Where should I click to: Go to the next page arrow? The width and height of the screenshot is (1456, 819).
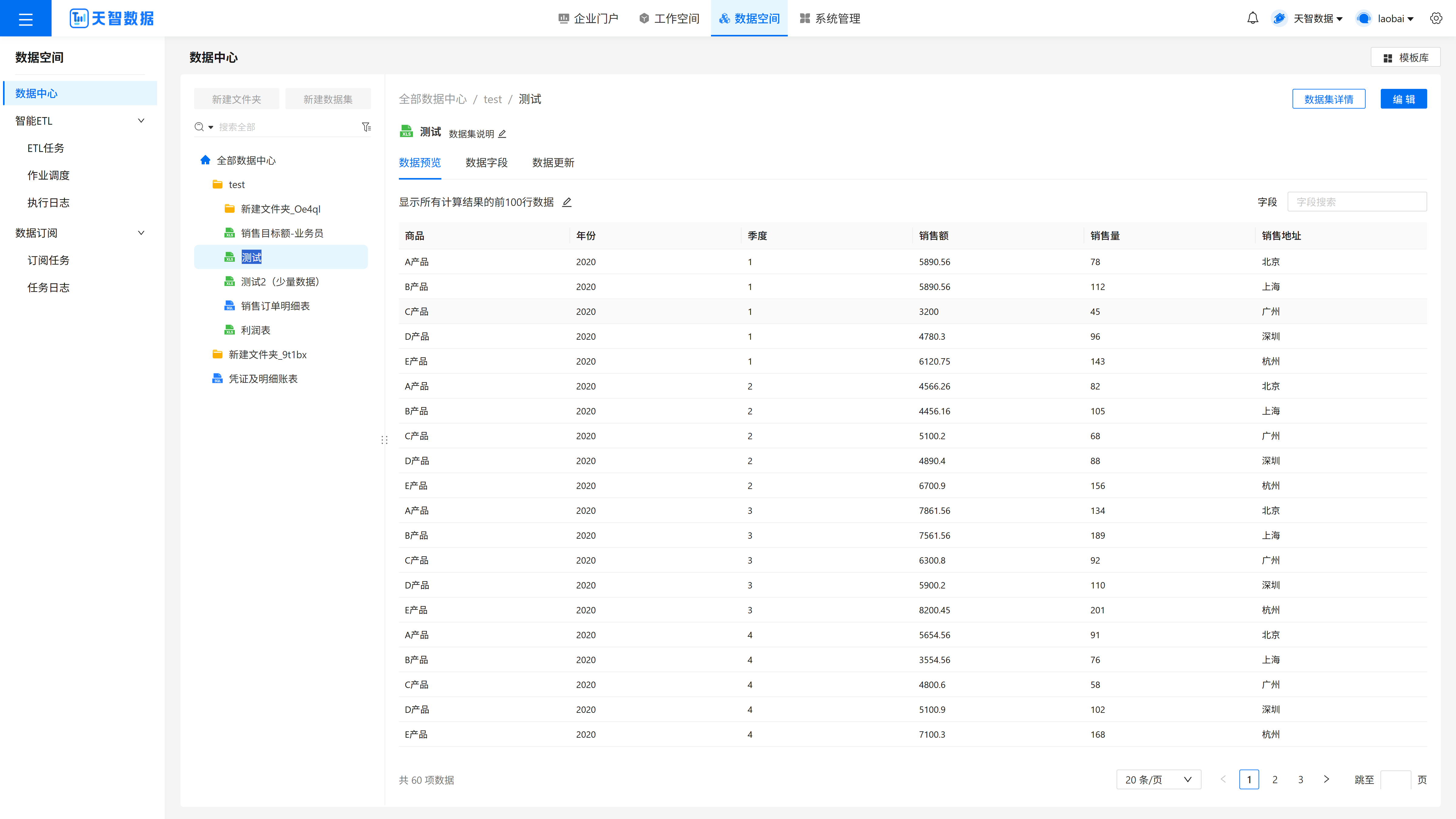1326,780
